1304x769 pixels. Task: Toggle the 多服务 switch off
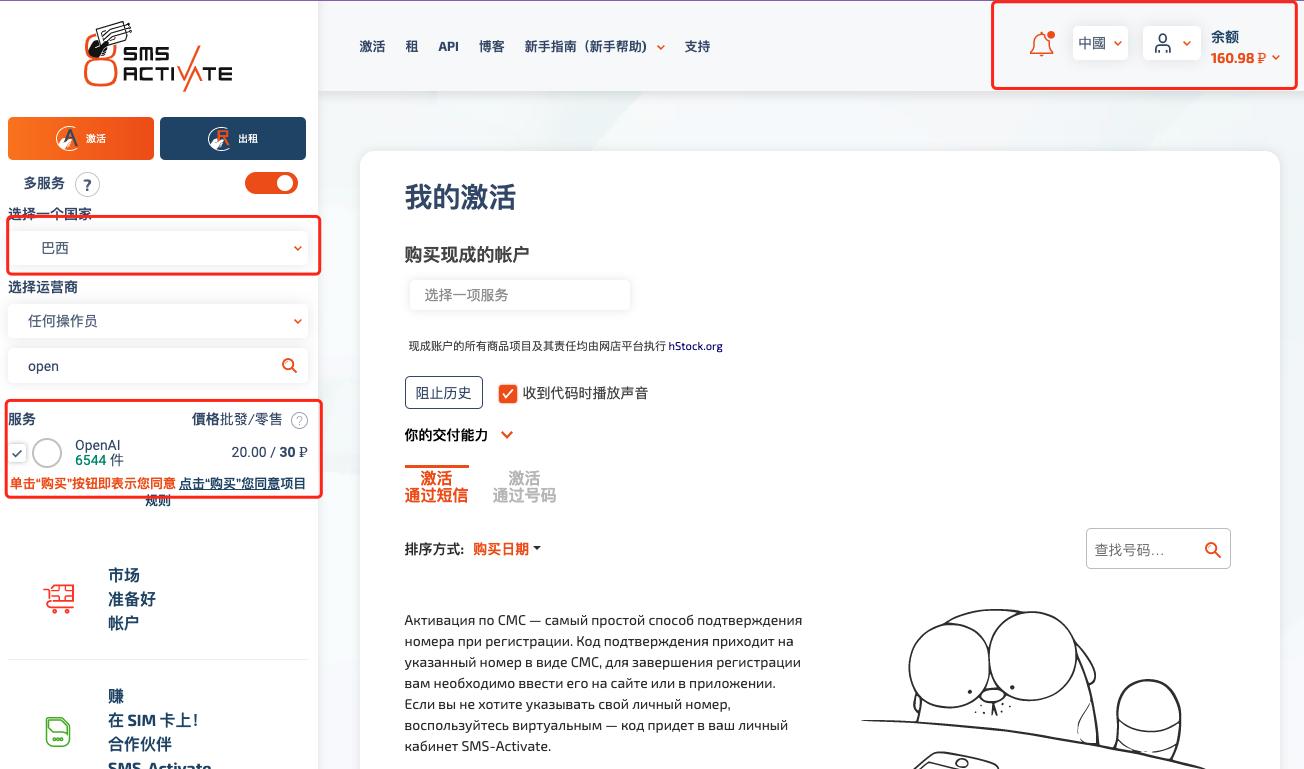coord(271,183)
